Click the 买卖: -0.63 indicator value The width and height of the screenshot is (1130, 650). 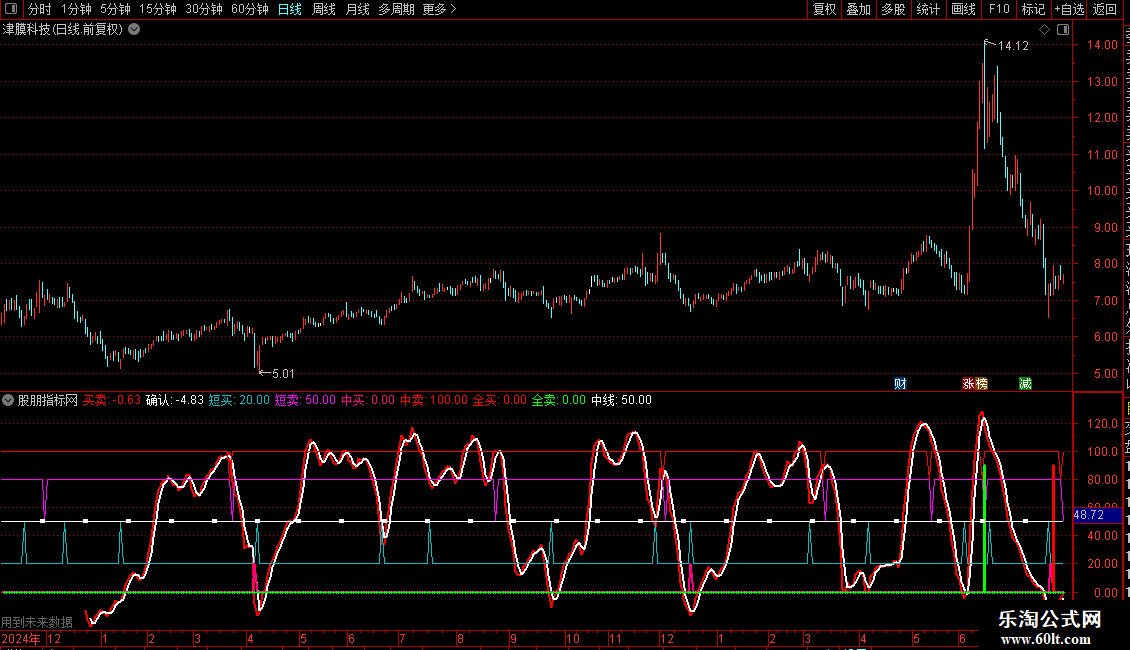click(x=112, y=400)
